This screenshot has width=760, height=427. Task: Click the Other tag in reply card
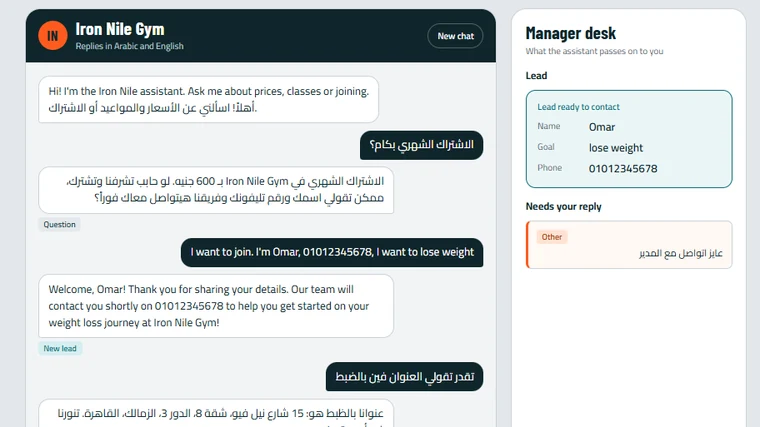coord(552,237)
